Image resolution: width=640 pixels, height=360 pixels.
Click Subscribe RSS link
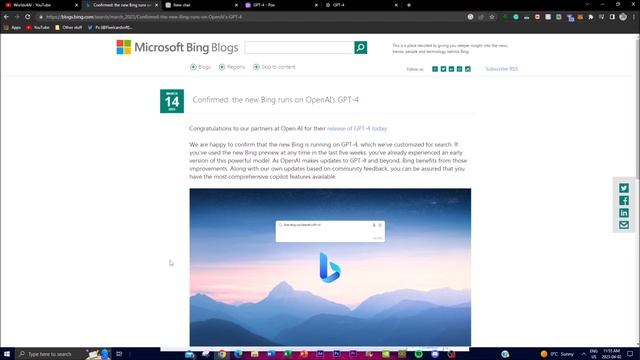(501, 69)
